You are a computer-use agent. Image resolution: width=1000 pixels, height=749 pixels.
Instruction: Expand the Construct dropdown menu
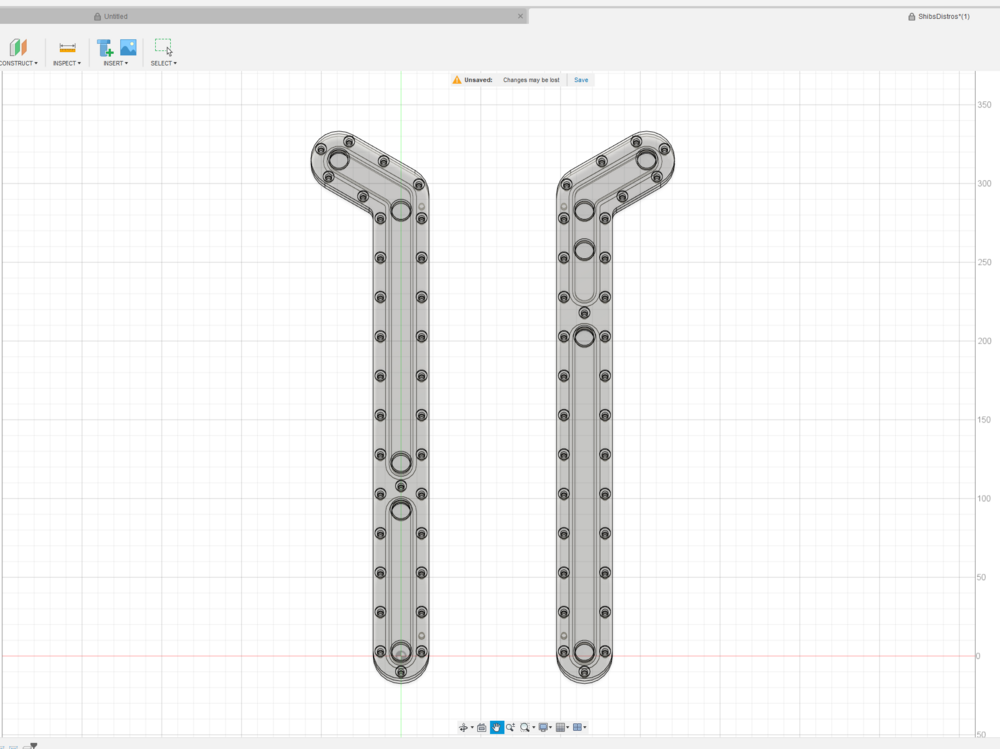tap(35, 62)
